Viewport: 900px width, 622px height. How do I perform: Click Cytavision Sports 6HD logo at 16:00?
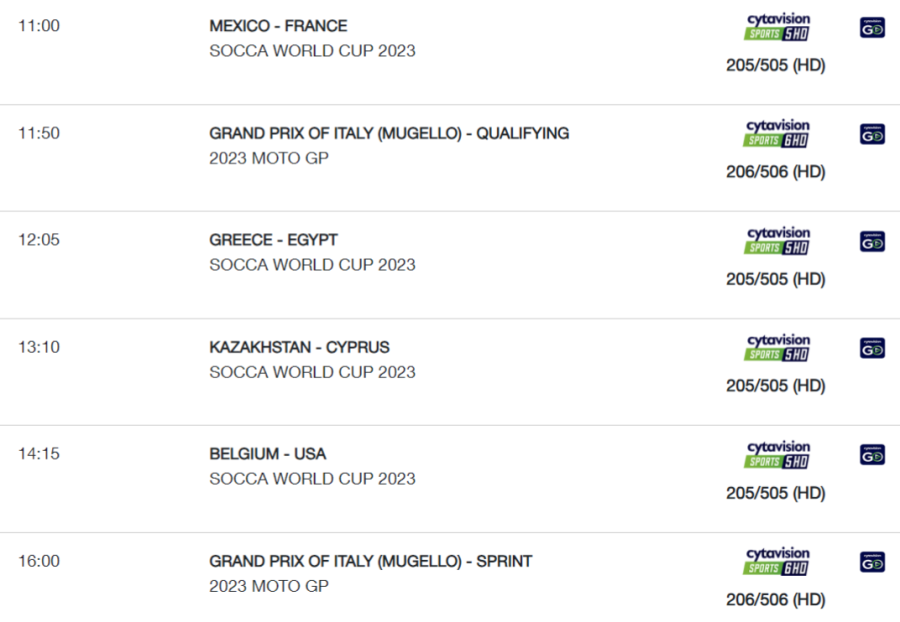pos(777,561)
